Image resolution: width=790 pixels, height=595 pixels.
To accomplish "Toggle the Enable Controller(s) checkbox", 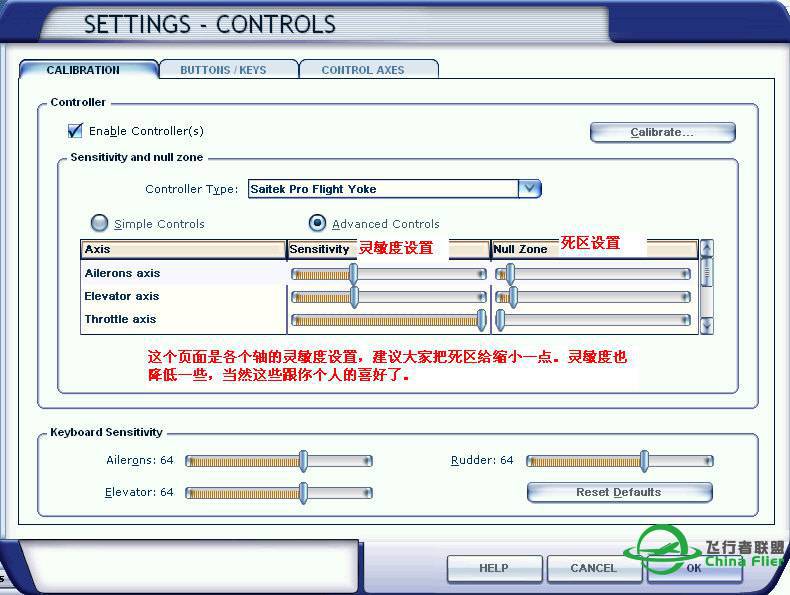I will coord(75,130).
